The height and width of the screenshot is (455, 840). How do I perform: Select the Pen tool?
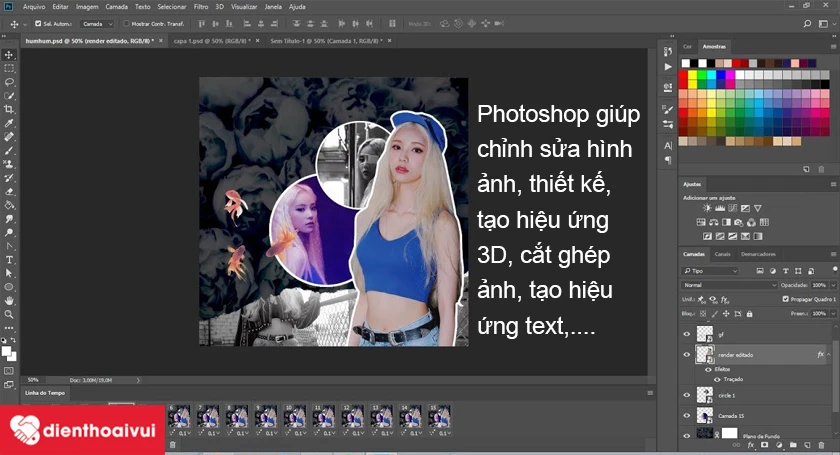pyautogui.click(x=9, y=246)
